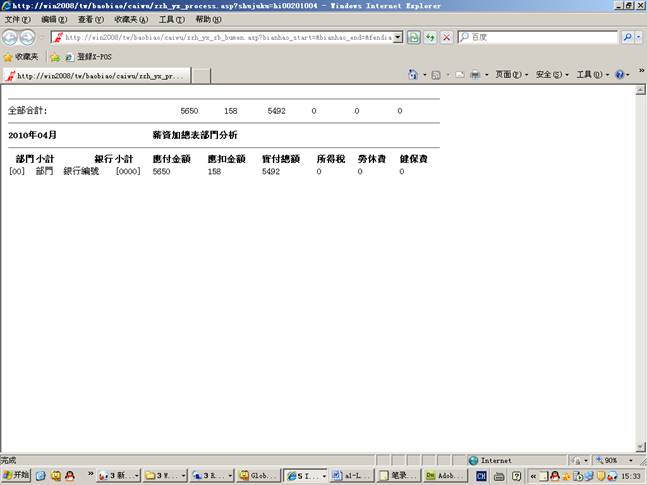
Task: Click the Windows 开始 Start button
Action: click(x=16, y=476)
